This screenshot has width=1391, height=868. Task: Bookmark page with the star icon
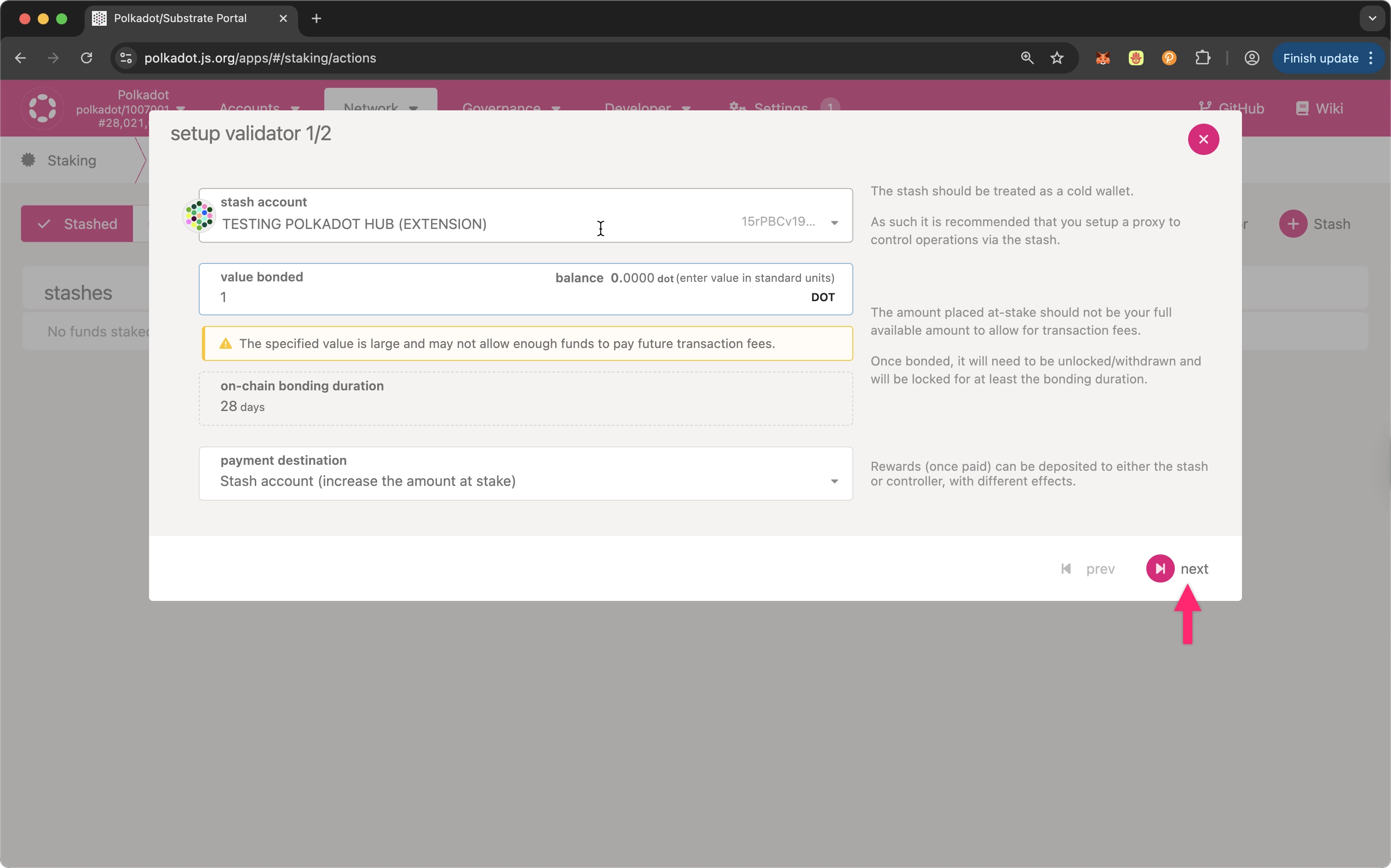click(x=1057, y=58)
